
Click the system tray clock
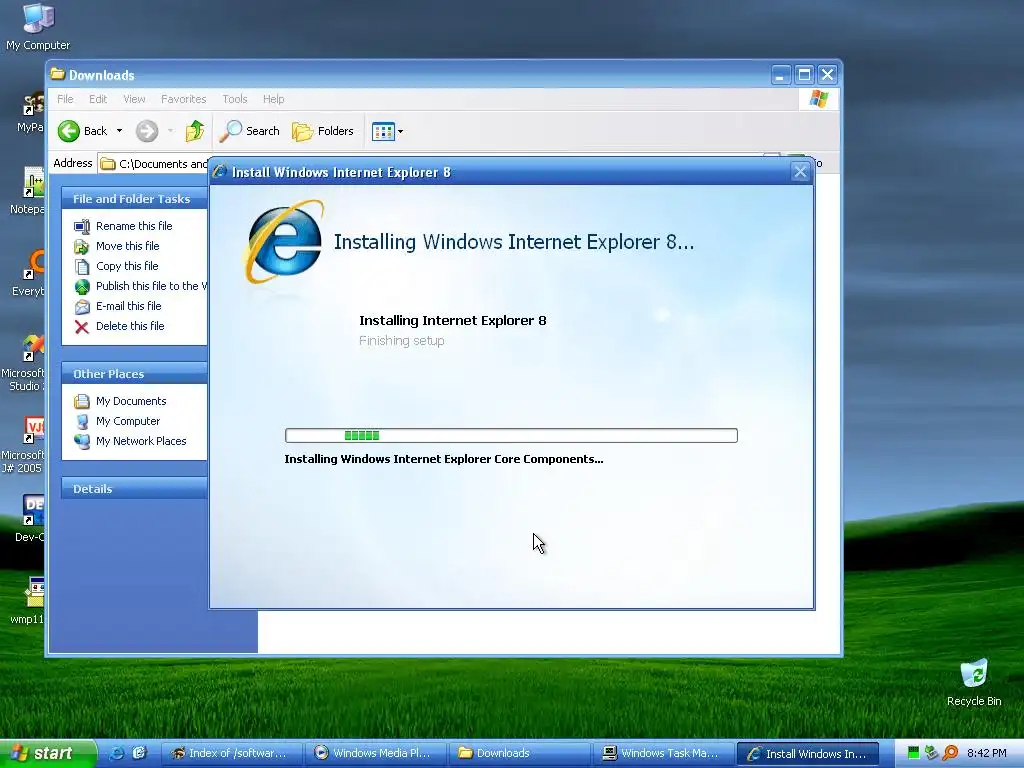(986, 753)
